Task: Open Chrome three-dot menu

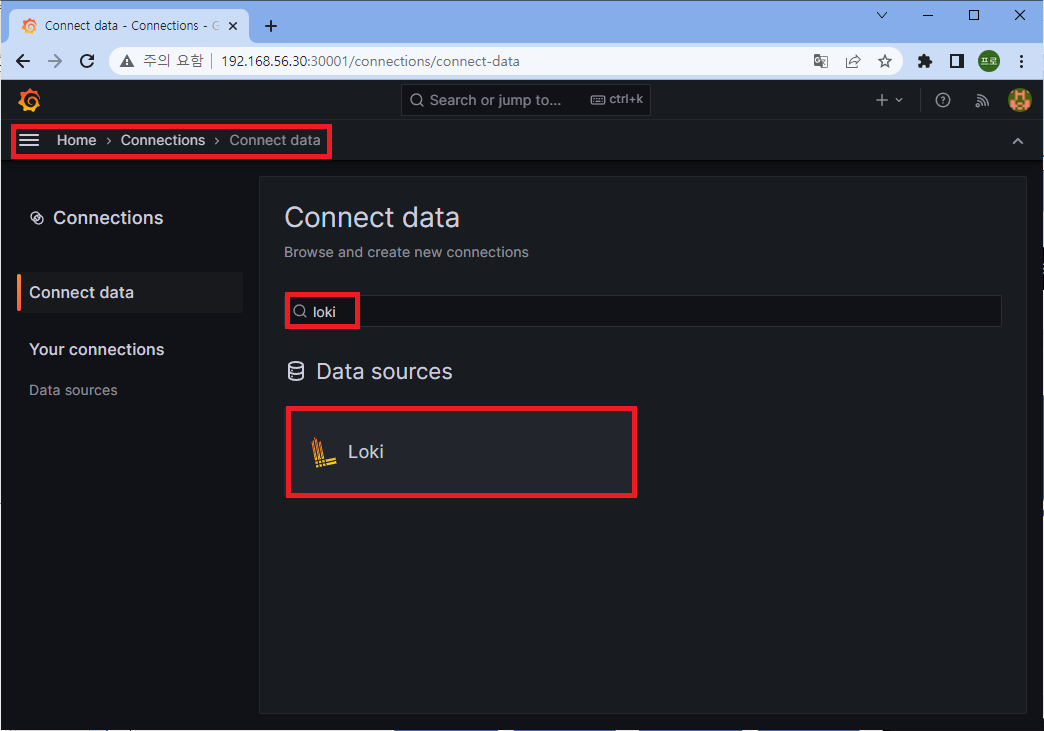Action: [x=1021, y=61]
